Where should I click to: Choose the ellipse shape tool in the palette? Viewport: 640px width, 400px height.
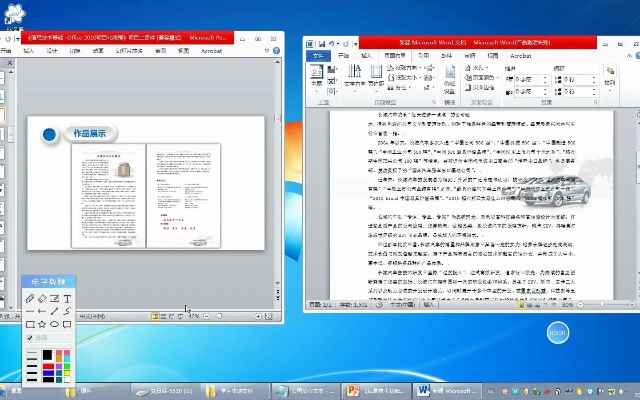coord(55,324)
